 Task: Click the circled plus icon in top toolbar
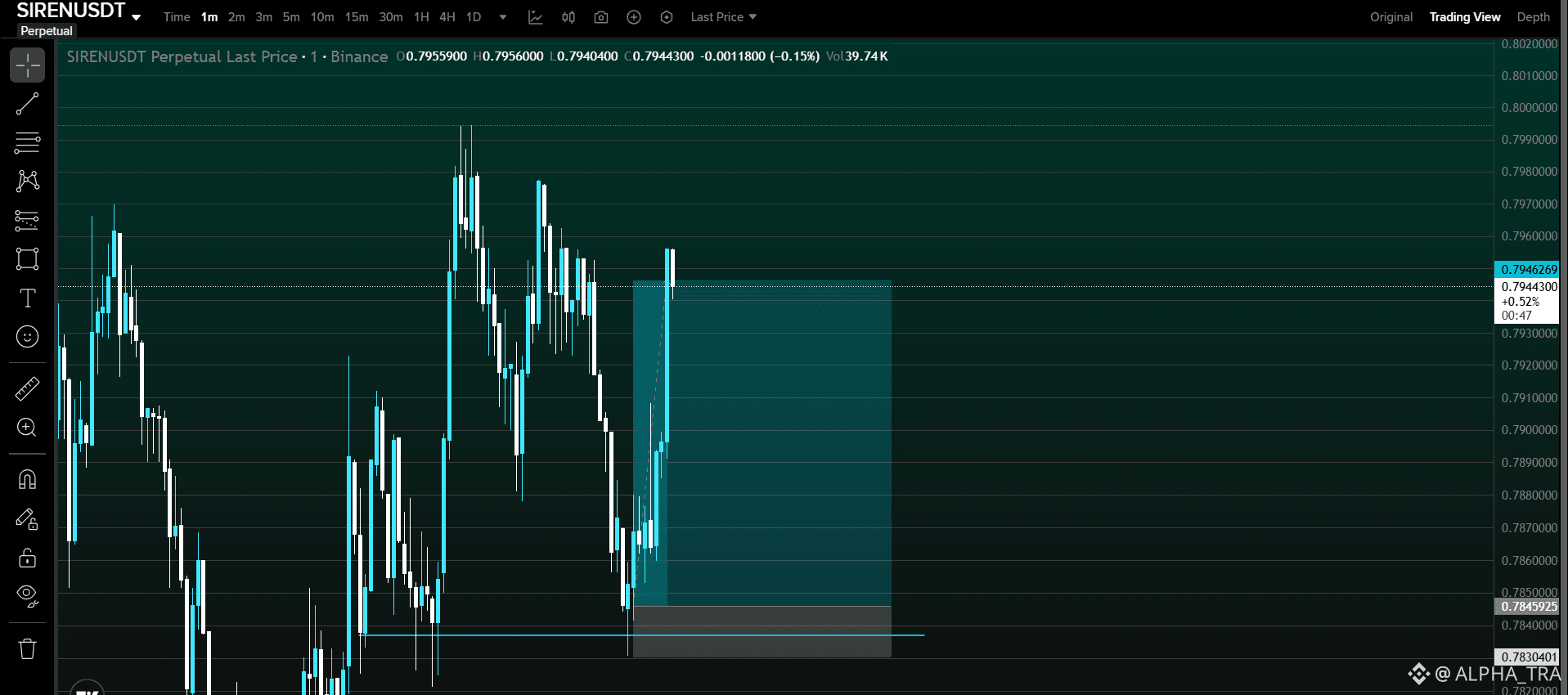(x=634, y=17)
